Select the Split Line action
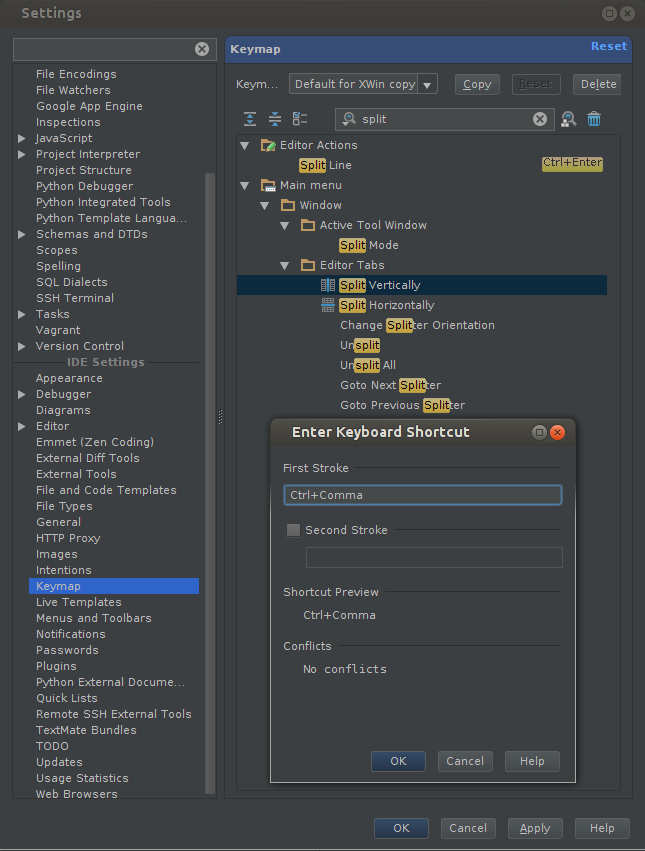Viewport: 645px width, 851px height. pyautogui.click(x=325, y=165)
